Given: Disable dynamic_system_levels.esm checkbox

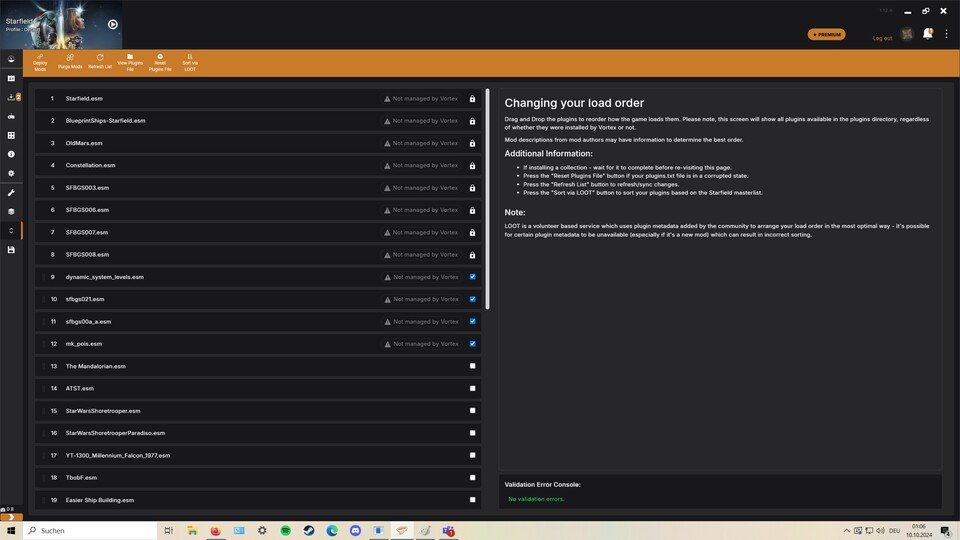Looking at the screenshot, I should [x=473, y=277].
